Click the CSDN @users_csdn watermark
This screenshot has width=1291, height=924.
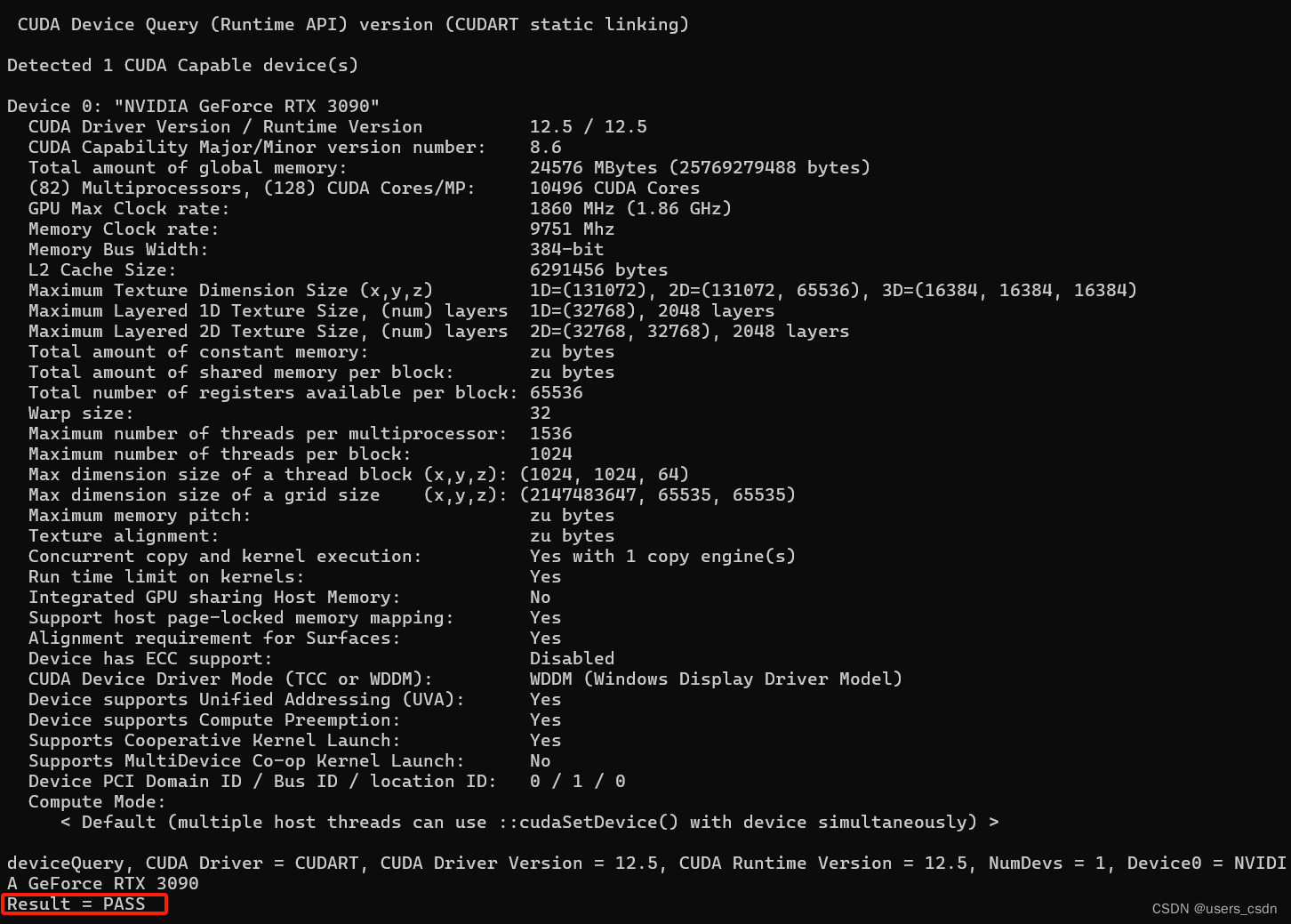[x=1215, y=909]
